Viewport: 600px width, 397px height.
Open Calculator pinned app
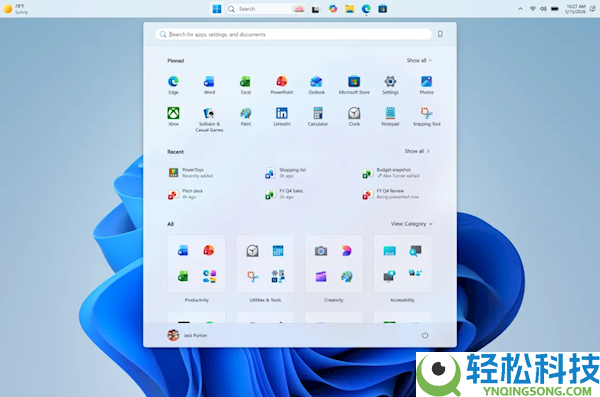pyautogui.click(x=318, y=116)
